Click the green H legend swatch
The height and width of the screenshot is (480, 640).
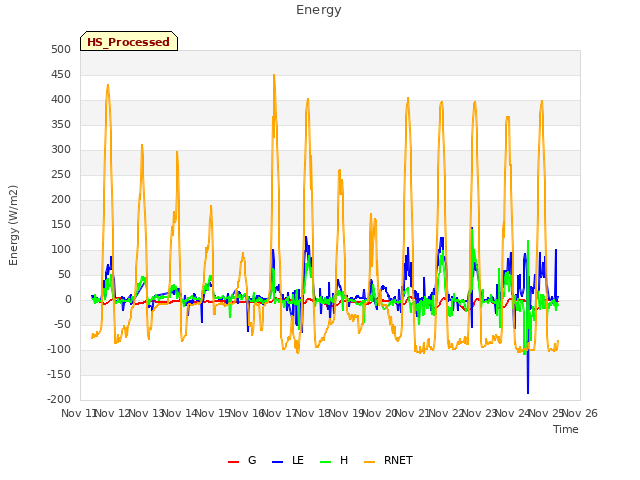(x=326, y=462)
